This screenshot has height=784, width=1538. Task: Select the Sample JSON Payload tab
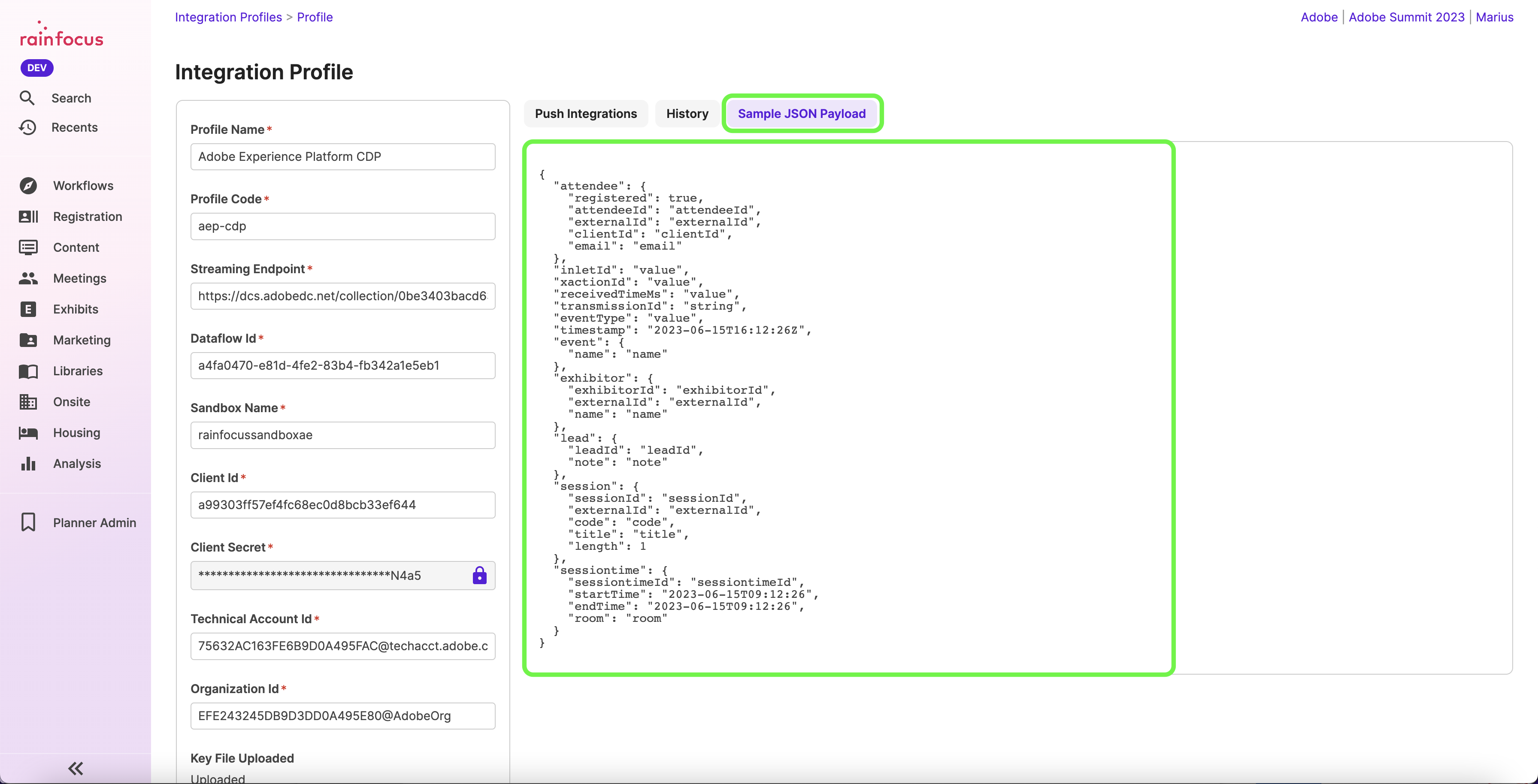coord(801,113)
